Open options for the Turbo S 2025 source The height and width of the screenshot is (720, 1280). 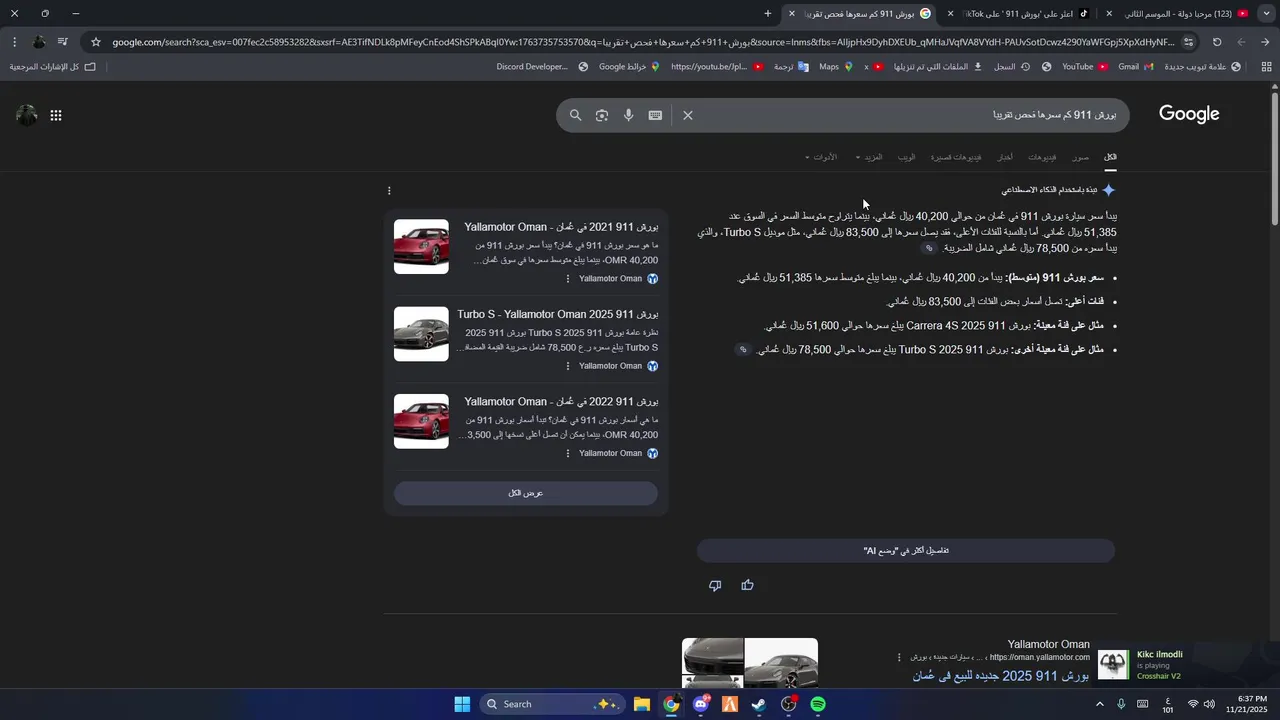[568, 366]
